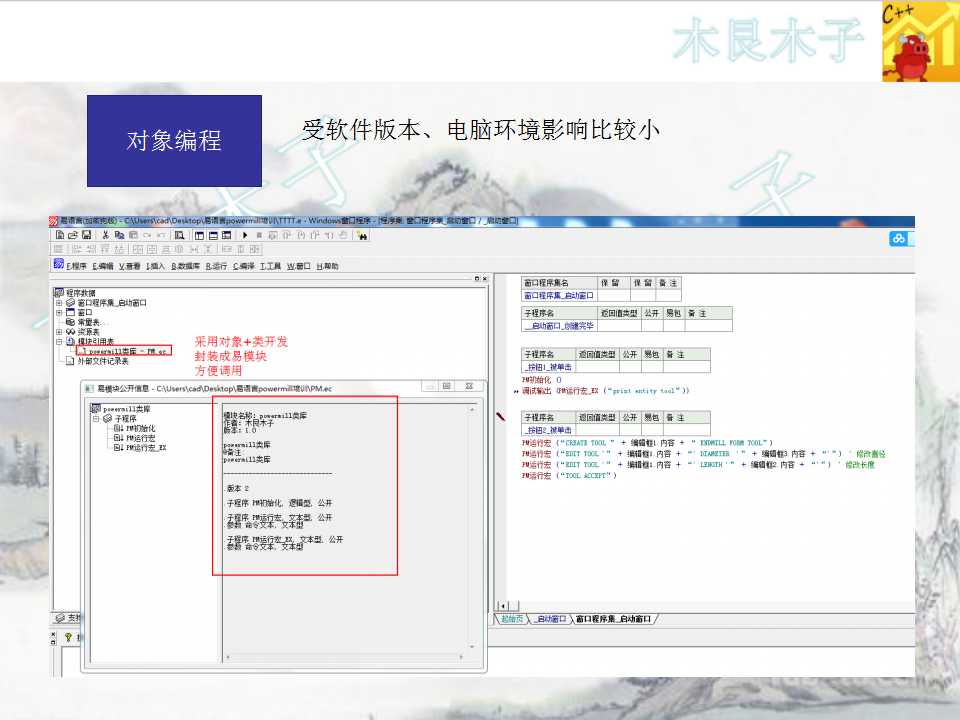Open the F.程序 menu

[77, 266]
